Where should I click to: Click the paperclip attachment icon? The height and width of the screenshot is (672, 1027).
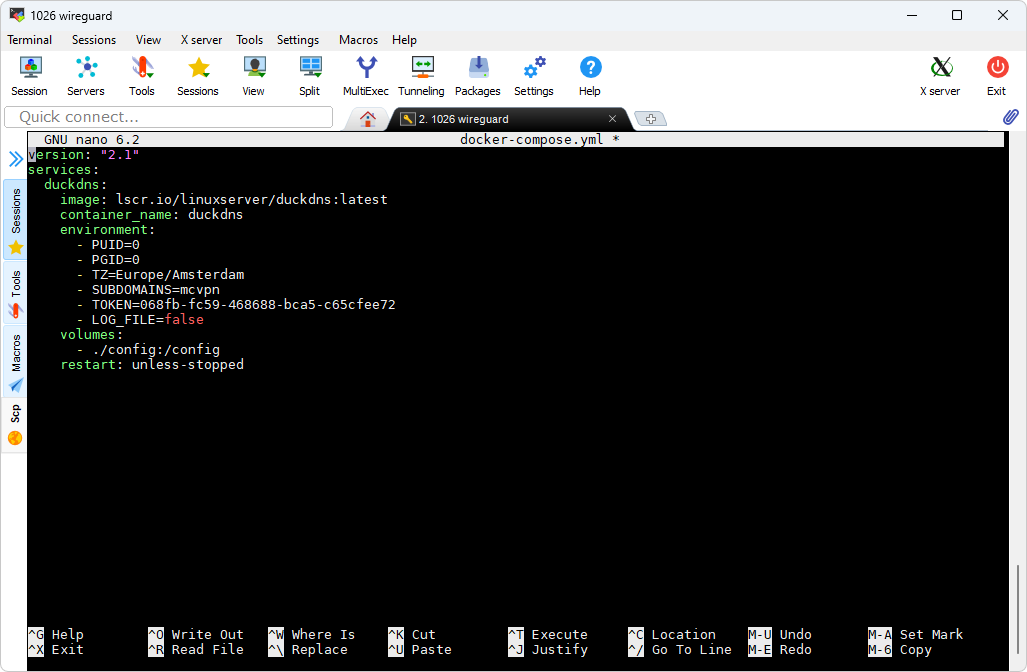tap(1010, 117)
